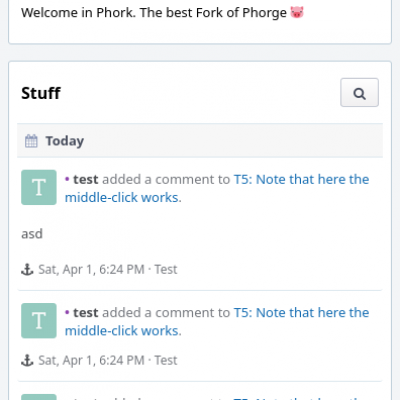Click the Welcome in Phork text
400x400 pixels.
click(78, 13)
